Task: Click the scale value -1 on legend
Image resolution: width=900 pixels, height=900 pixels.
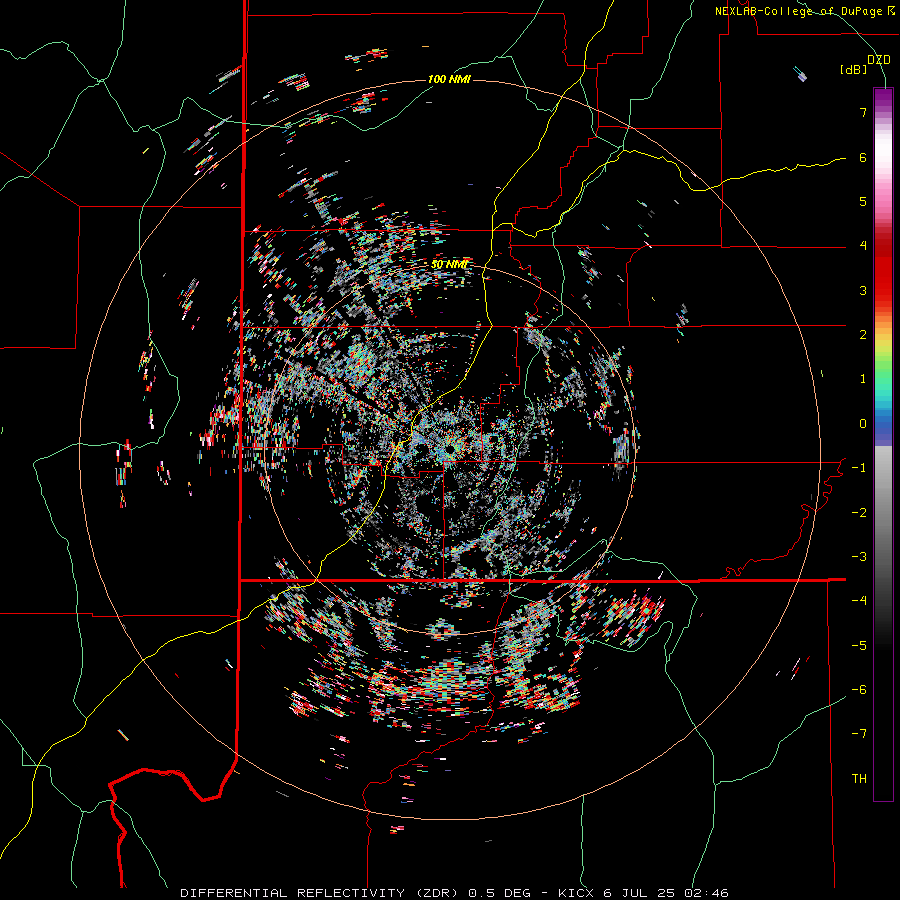Action: [859, 468]
